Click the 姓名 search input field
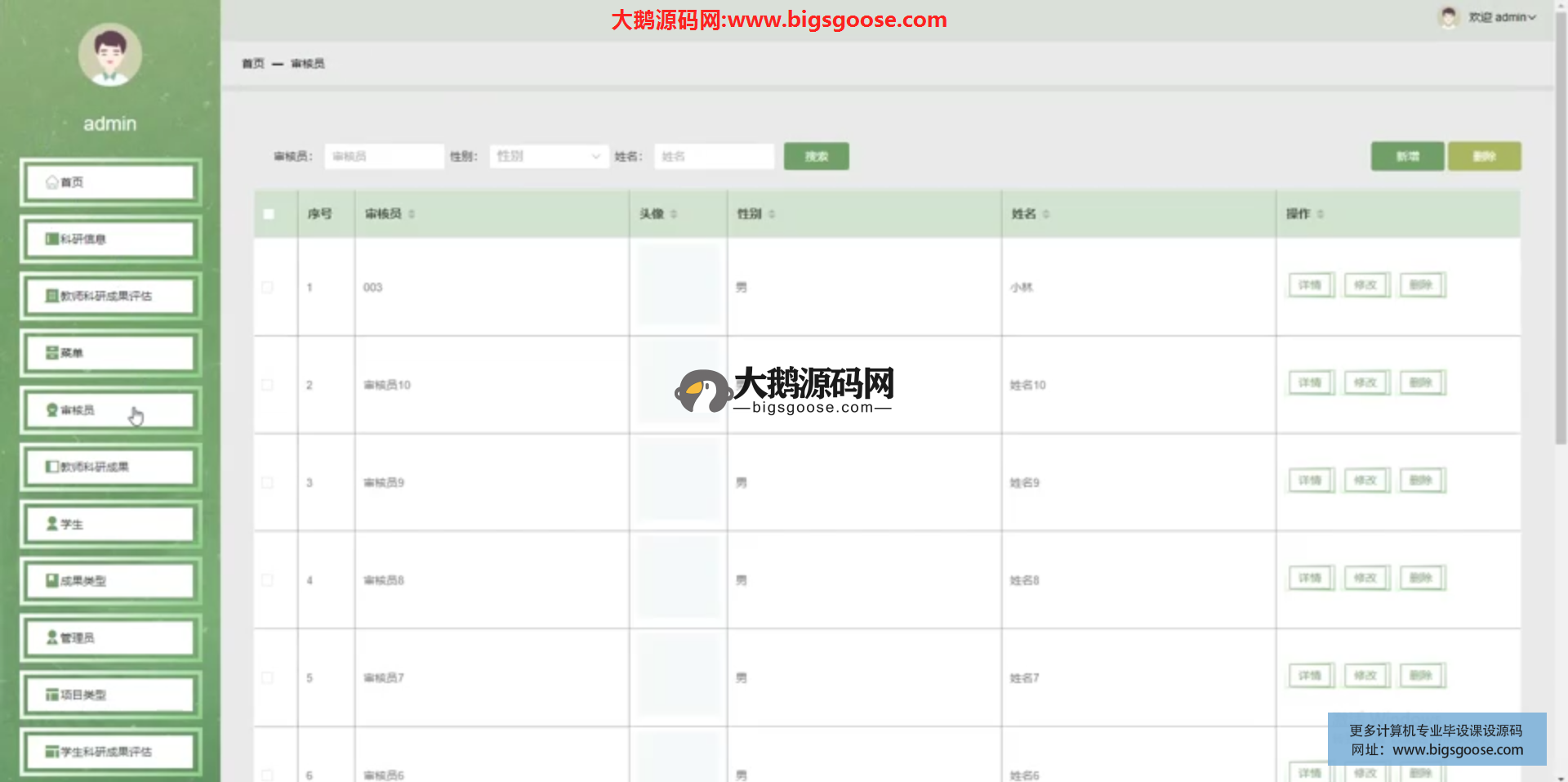Screen dimensions: 1568x782 click(714, 156)
